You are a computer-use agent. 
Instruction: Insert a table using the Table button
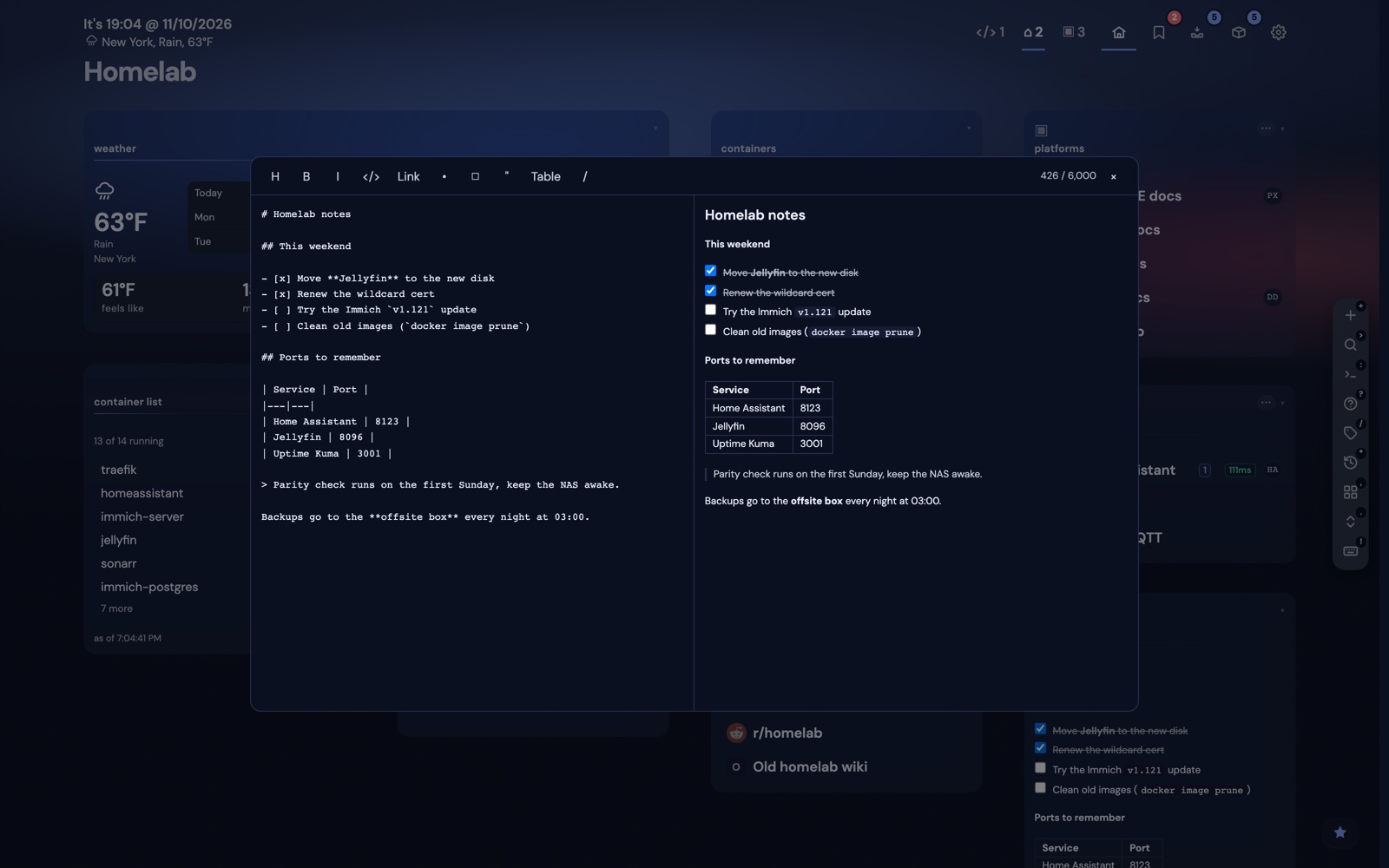coord(546,176)
